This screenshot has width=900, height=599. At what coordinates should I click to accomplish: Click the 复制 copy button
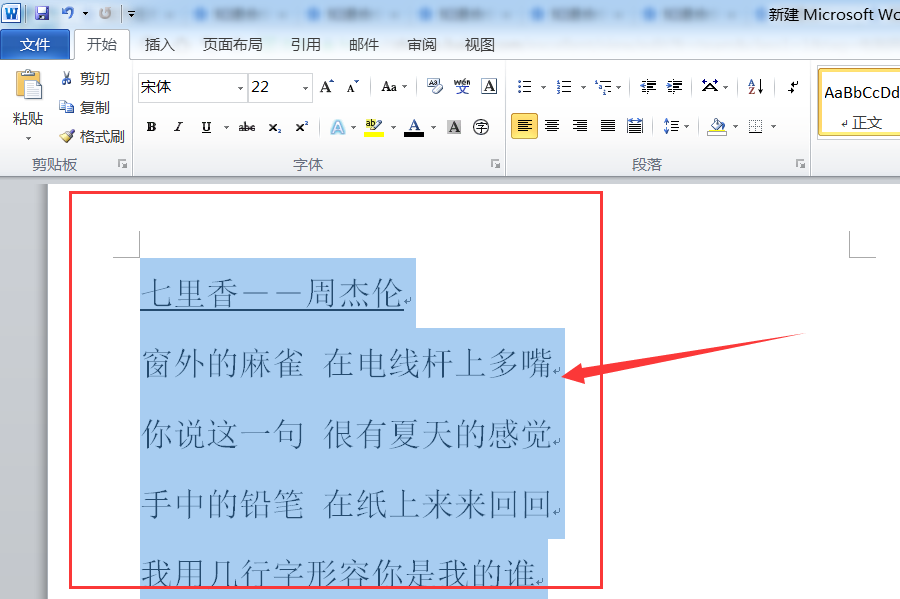[x=86, y=107]
